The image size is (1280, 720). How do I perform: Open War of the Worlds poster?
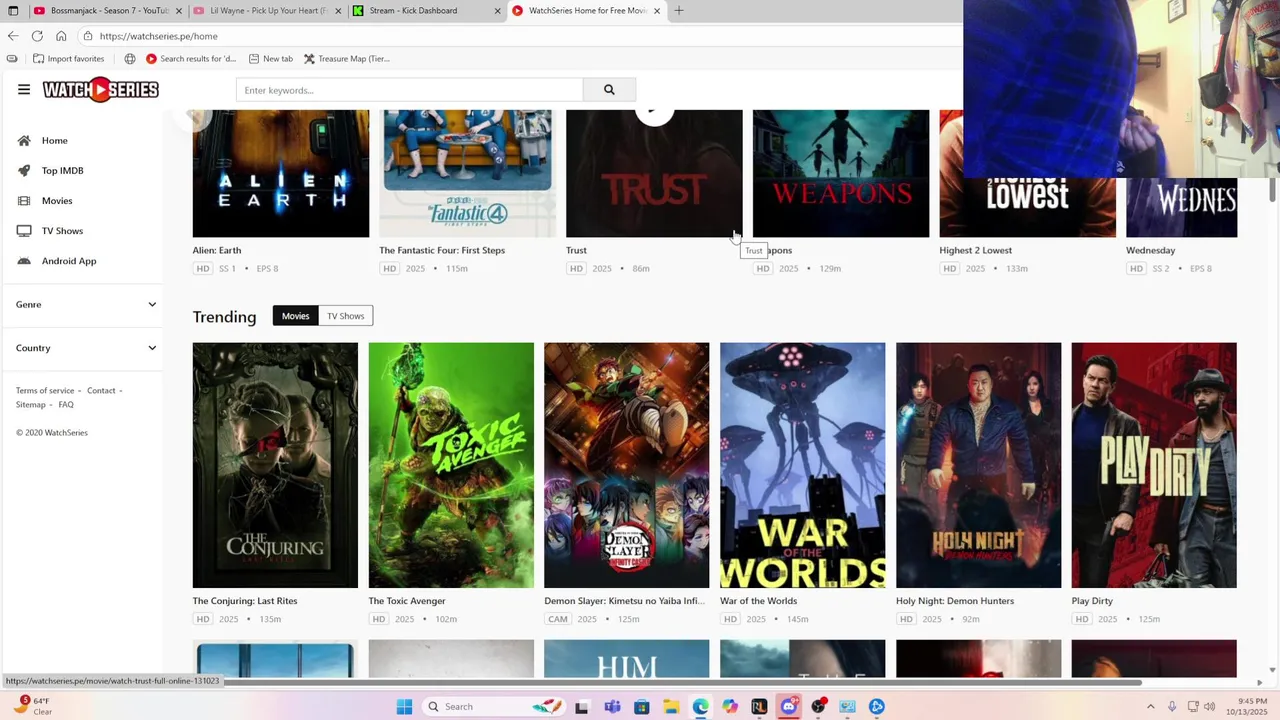point(803,465)
